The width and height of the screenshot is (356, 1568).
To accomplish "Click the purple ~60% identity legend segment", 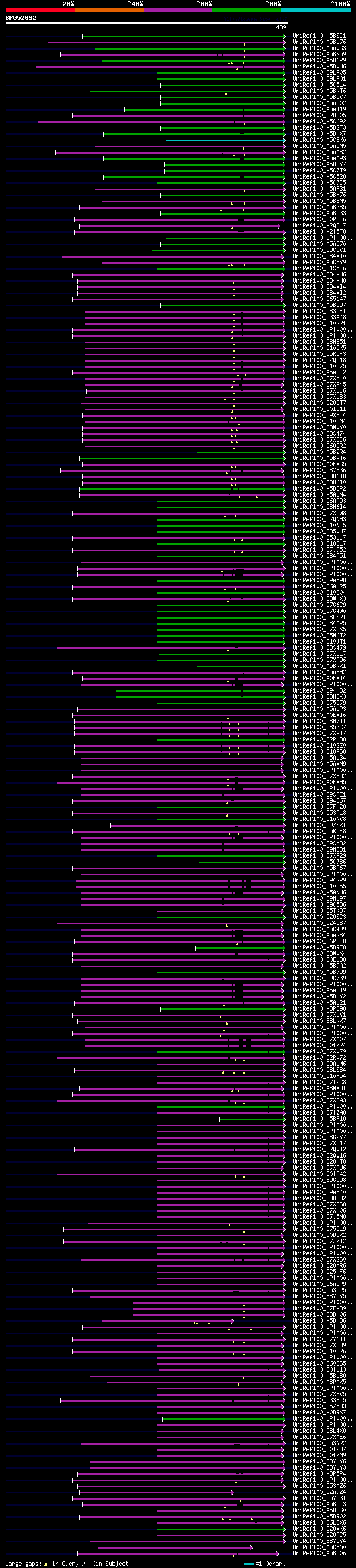I will click(179, 10).
